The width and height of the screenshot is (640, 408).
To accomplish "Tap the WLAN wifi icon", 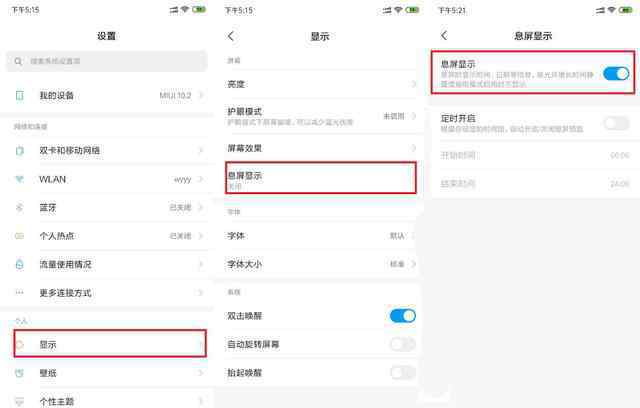I will point(19,179).
